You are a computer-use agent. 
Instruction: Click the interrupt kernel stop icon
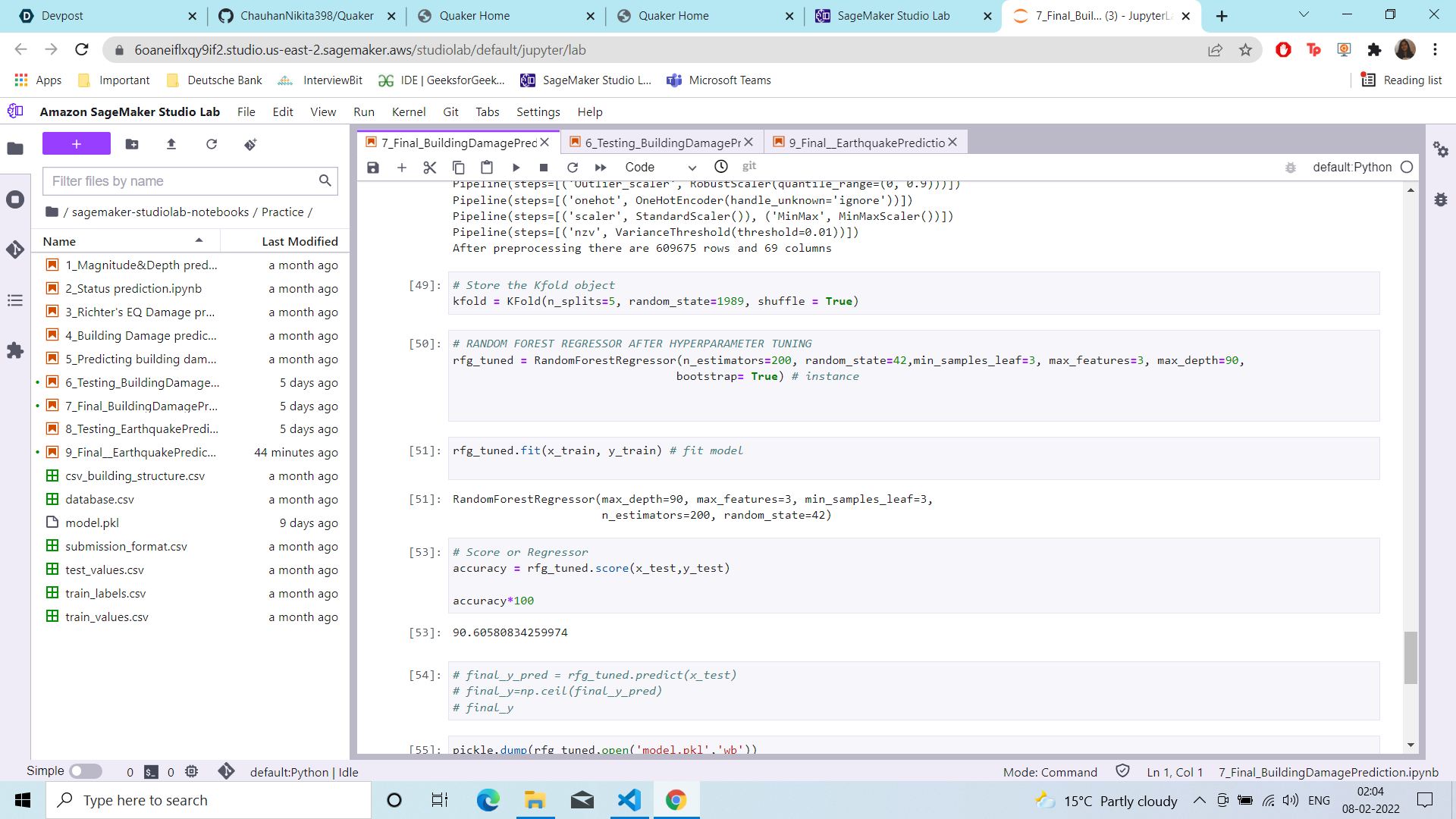544,168
